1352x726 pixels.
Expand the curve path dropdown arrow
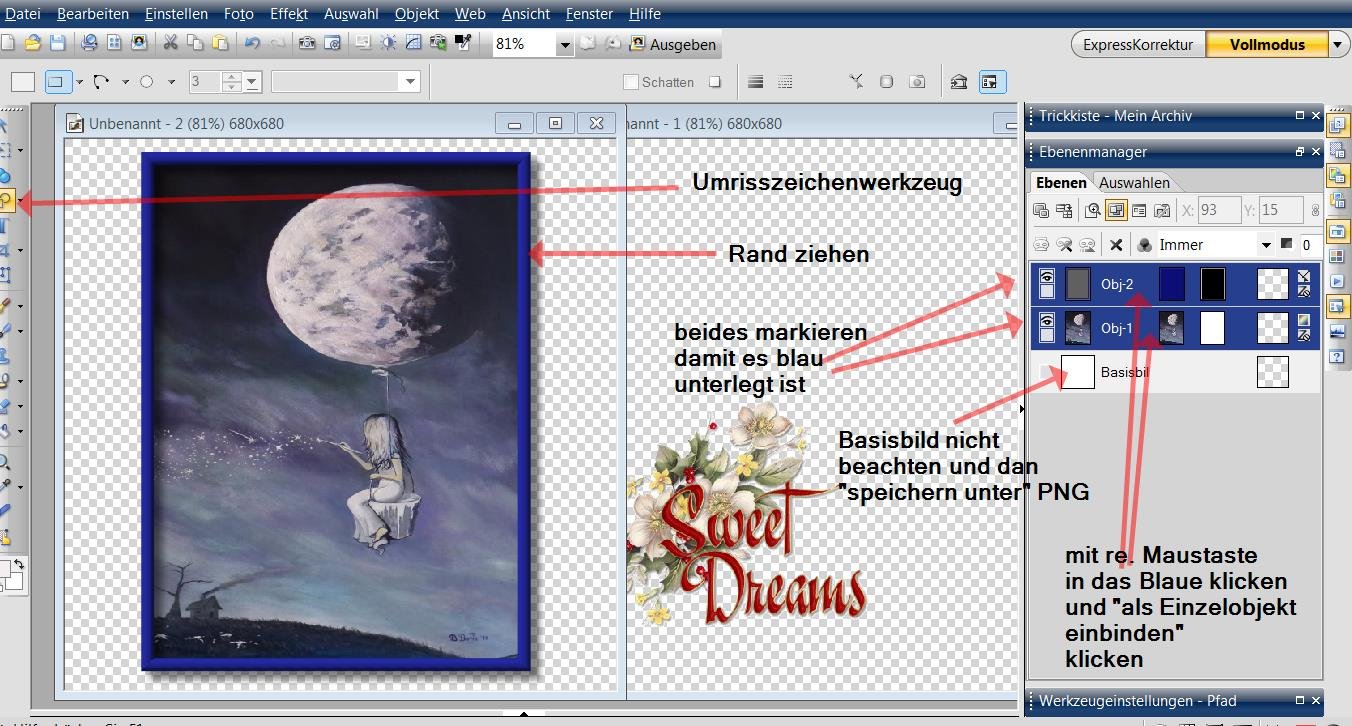[x=125, y=82]
